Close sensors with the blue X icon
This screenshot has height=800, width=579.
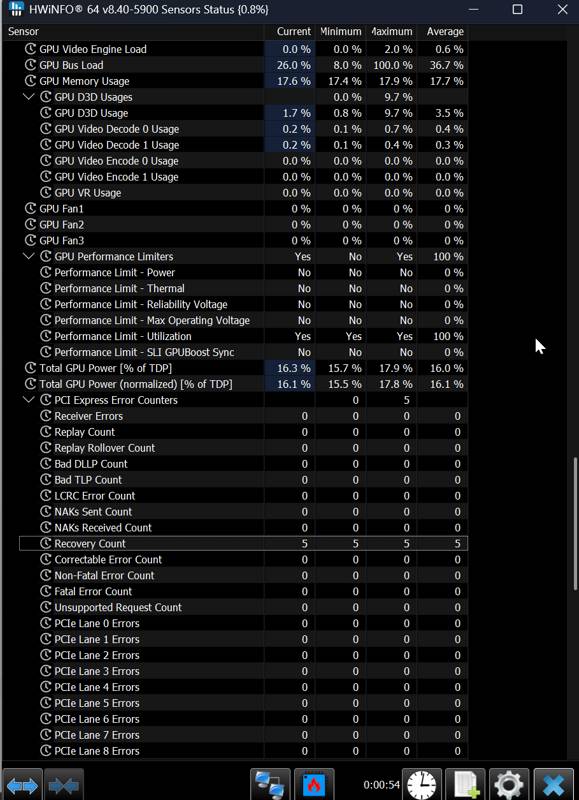point(553,784)
